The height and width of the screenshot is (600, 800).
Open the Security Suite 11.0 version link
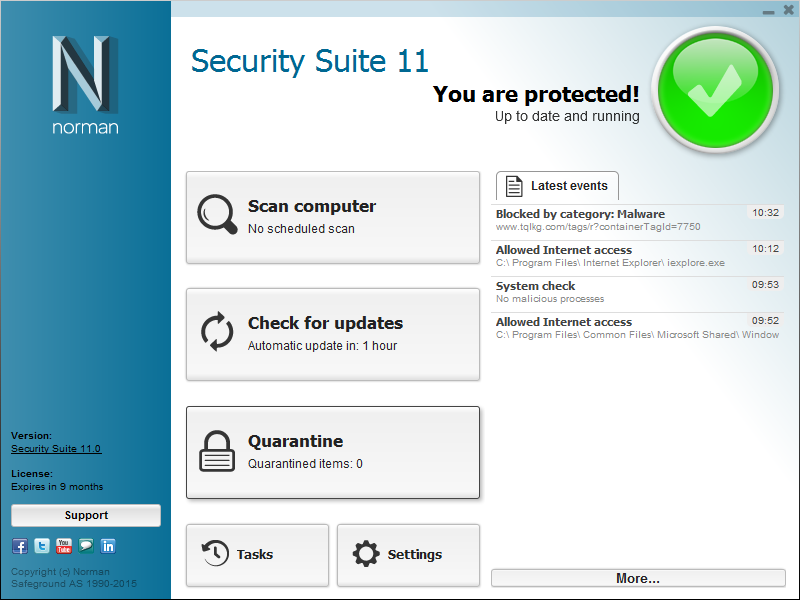coord(56,449)
